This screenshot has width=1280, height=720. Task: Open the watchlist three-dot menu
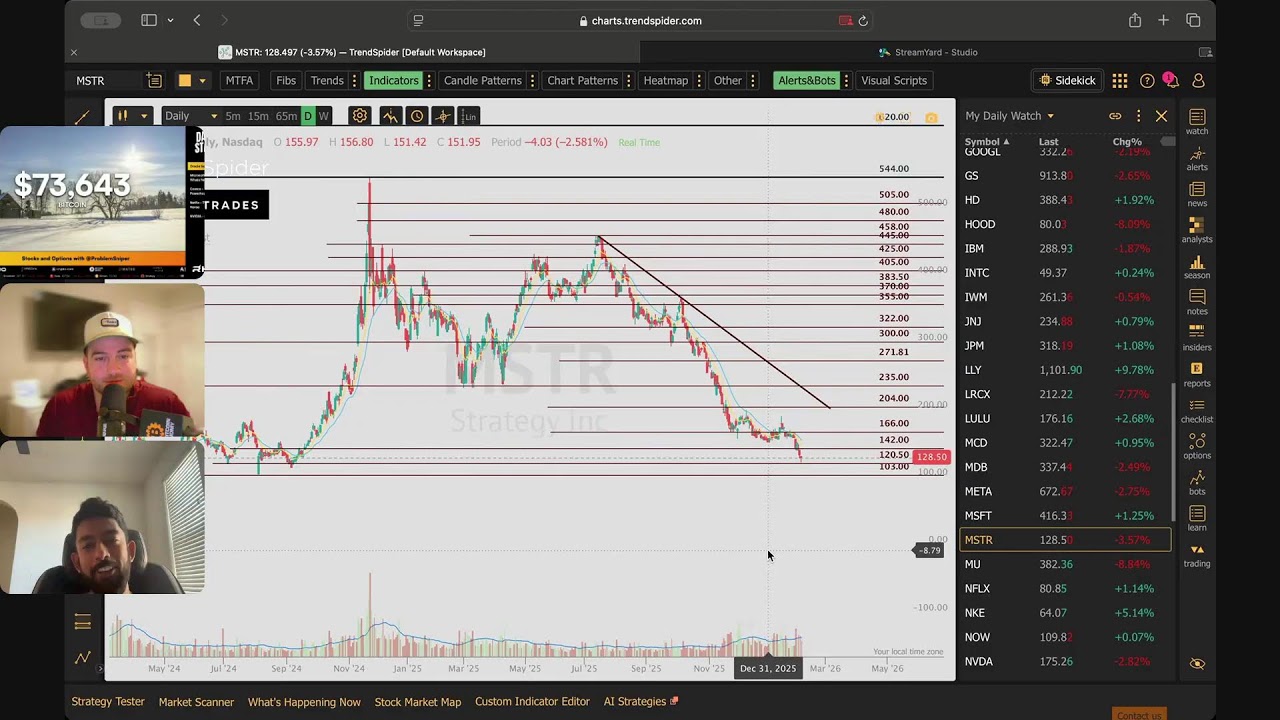coord(1138,116)
